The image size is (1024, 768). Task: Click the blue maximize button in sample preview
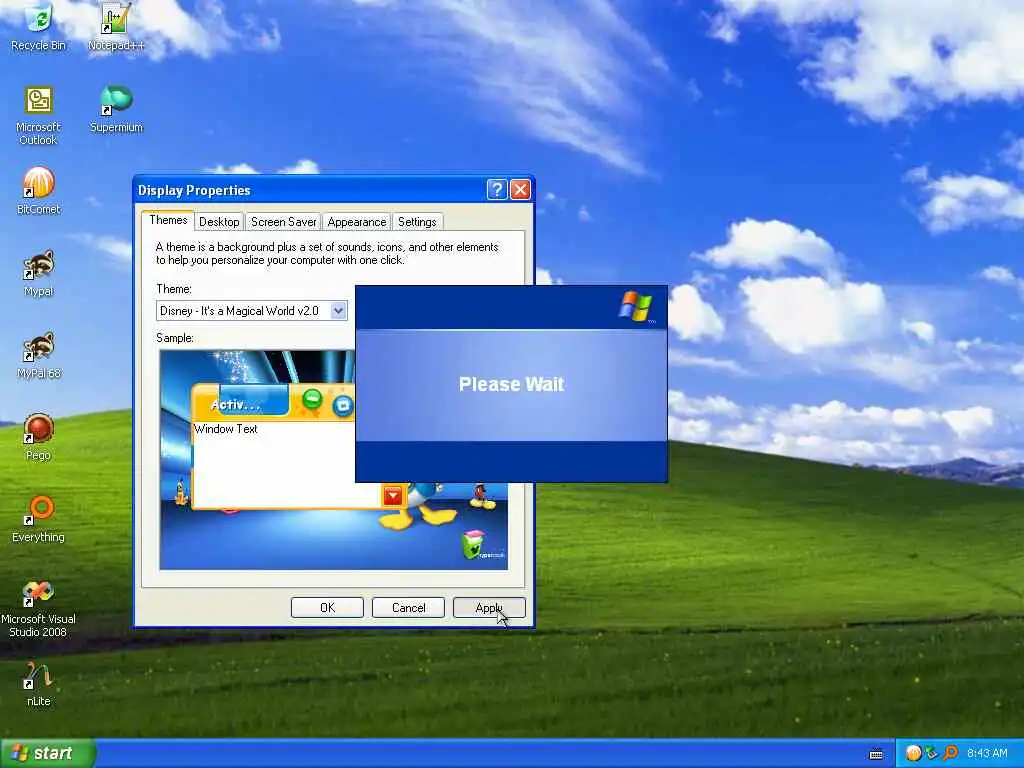pyautogui.click(x=342, y=406)
